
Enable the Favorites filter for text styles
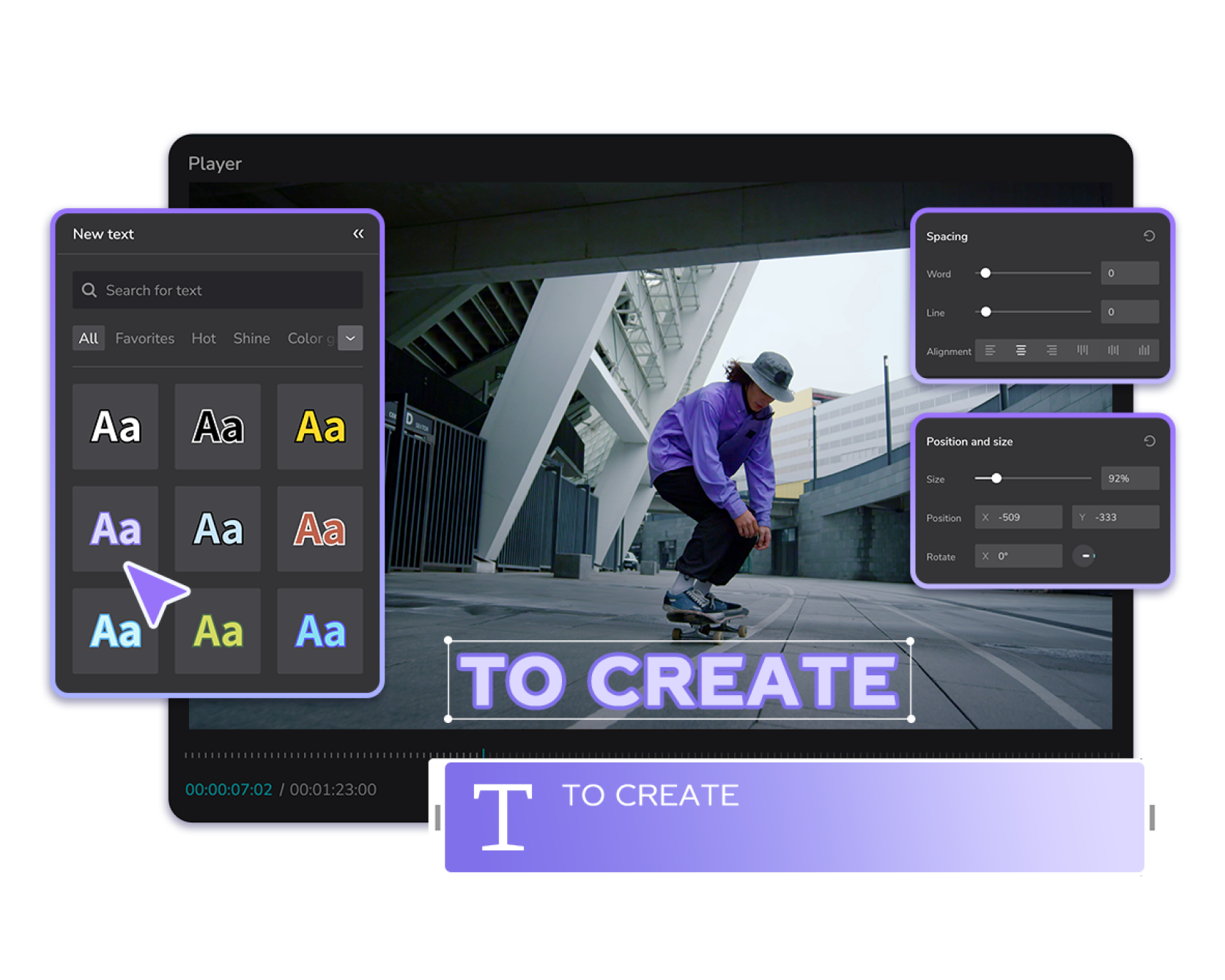144,338
